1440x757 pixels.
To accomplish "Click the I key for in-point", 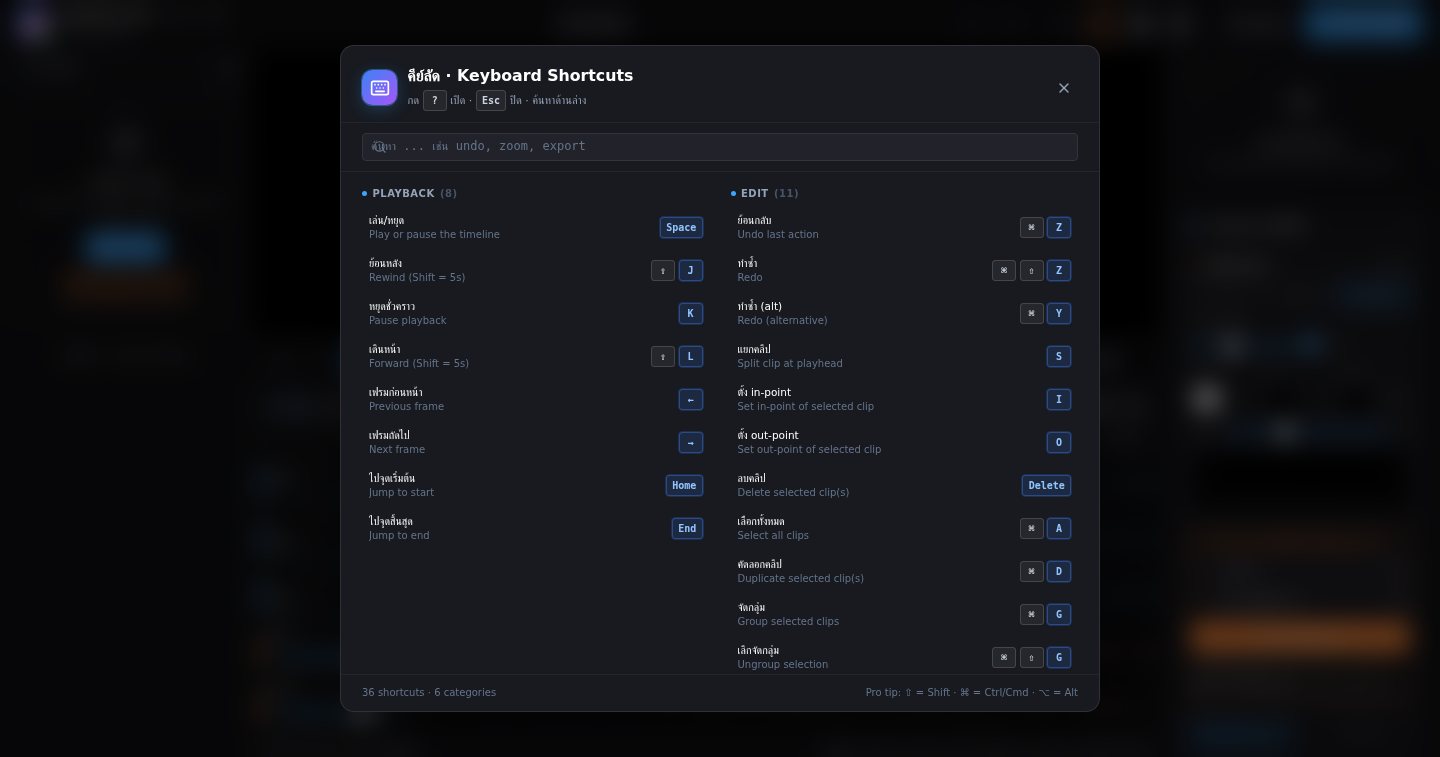I will [x=1059, y=400].
